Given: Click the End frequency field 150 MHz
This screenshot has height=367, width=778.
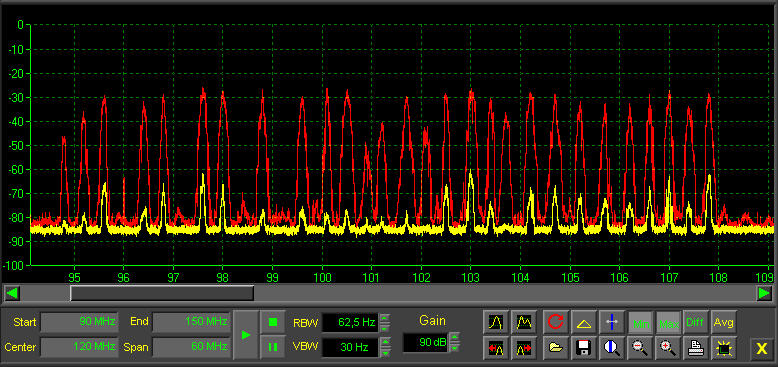Looking at the screenshot, I should (x=191, y=322).
